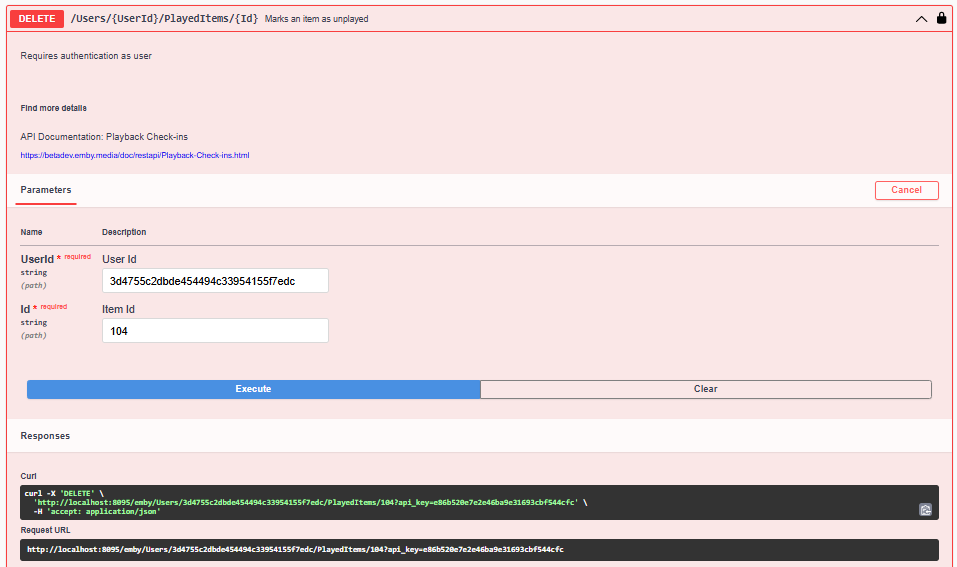
Task: Click the Responses section heading
Action: coord(45,436)
